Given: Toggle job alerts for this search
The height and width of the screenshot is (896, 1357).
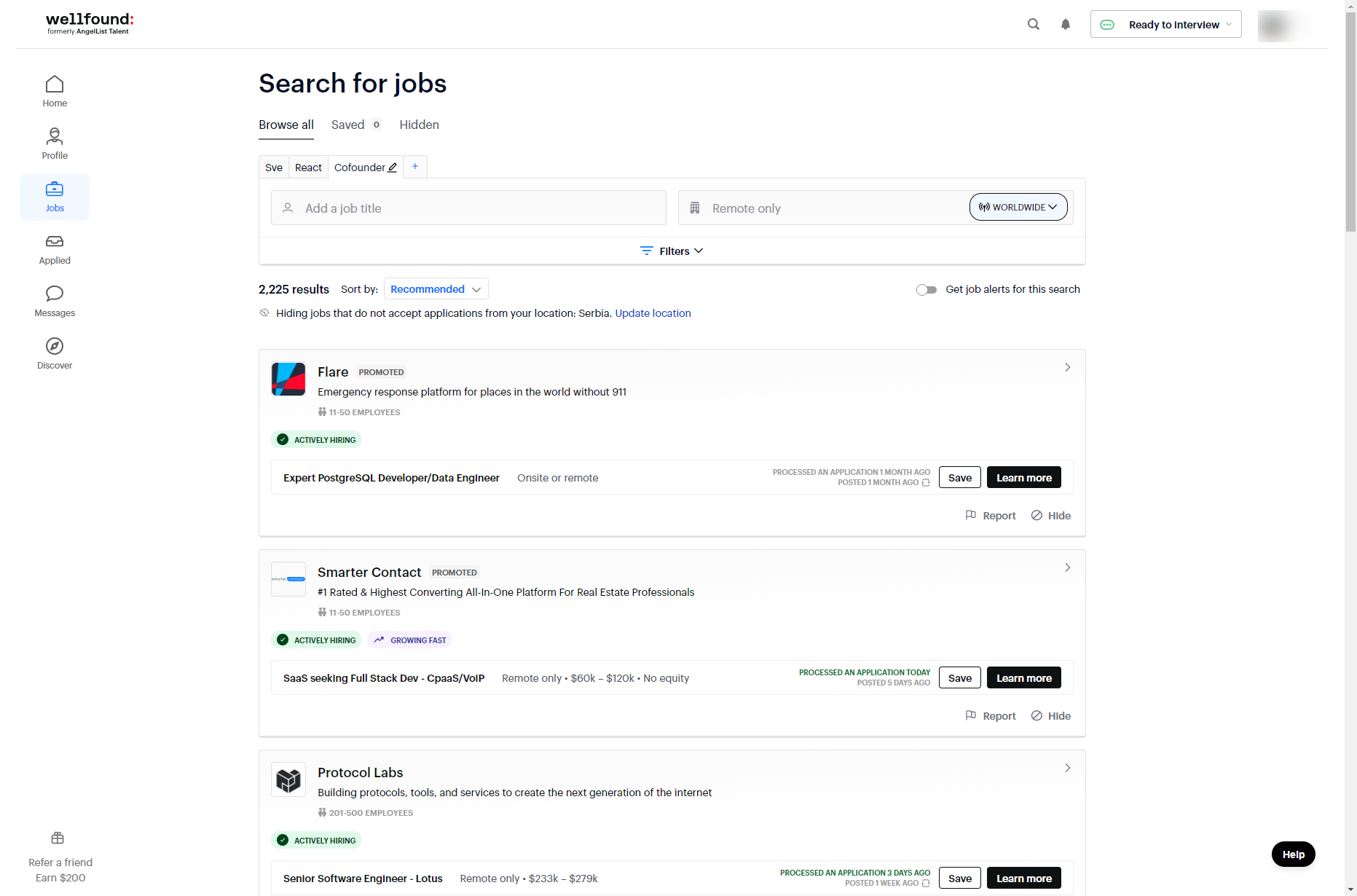Looking at the screenshot, I should pos(927,290).
